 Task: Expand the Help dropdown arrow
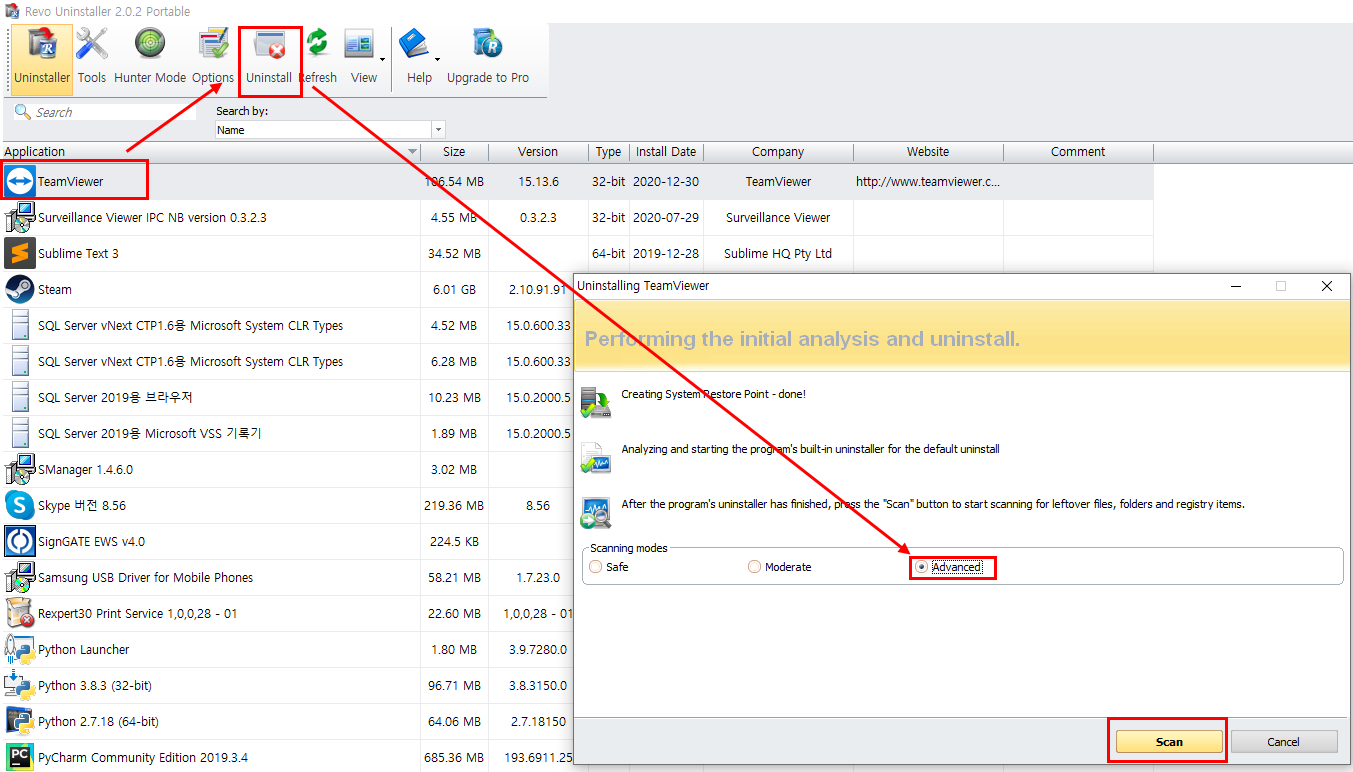pyautogui.click(x=437, y=60)
